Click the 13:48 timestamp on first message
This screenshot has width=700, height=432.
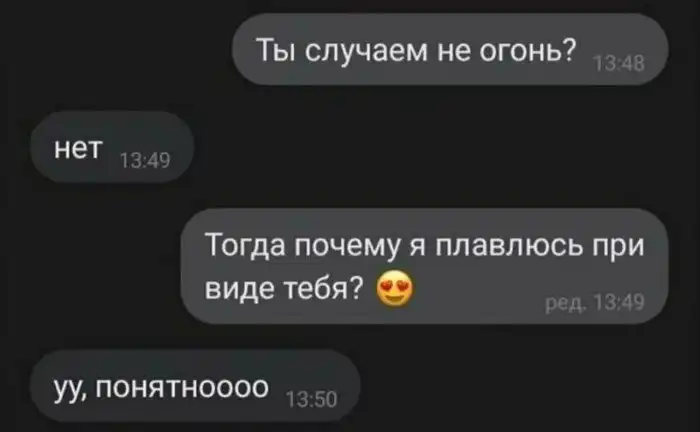click(620, 64)
